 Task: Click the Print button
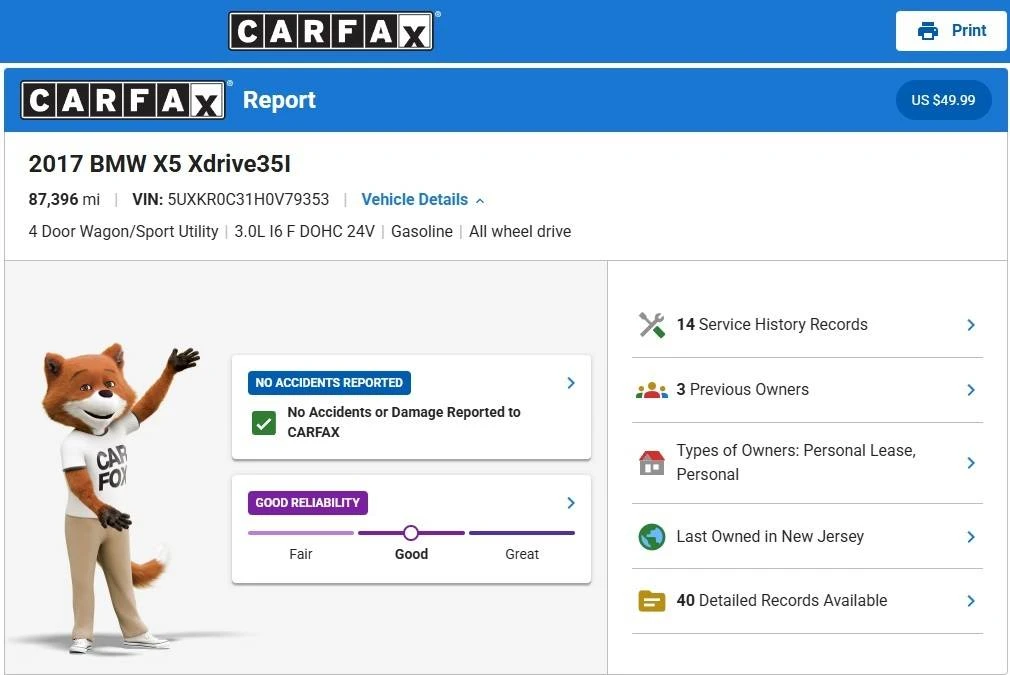point(951,30)
